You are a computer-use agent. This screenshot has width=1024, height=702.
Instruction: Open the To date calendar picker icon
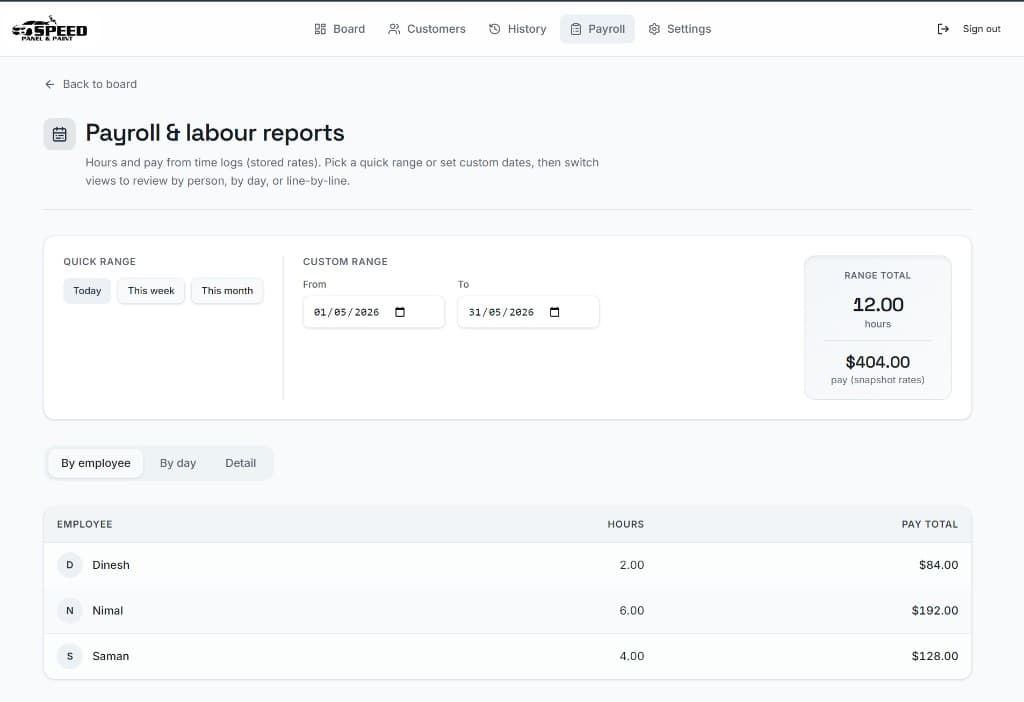pyautogui.click(x=554, y=312)
